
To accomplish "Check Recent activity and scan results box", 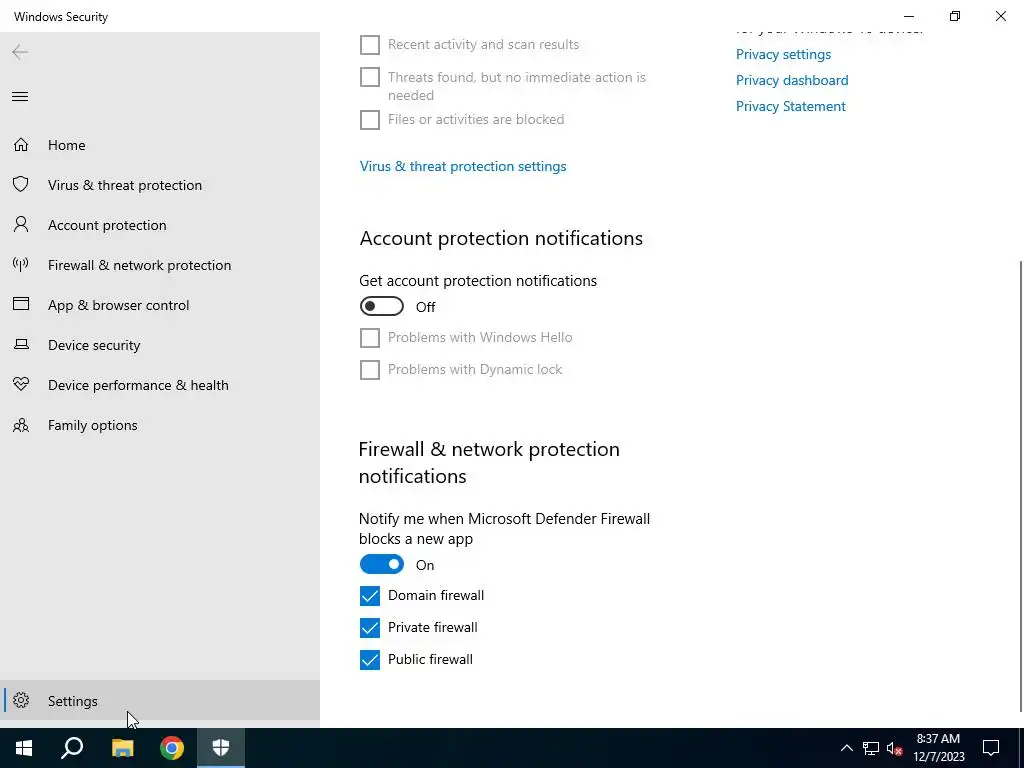I will pyautogui.click(x=370, y=44).
